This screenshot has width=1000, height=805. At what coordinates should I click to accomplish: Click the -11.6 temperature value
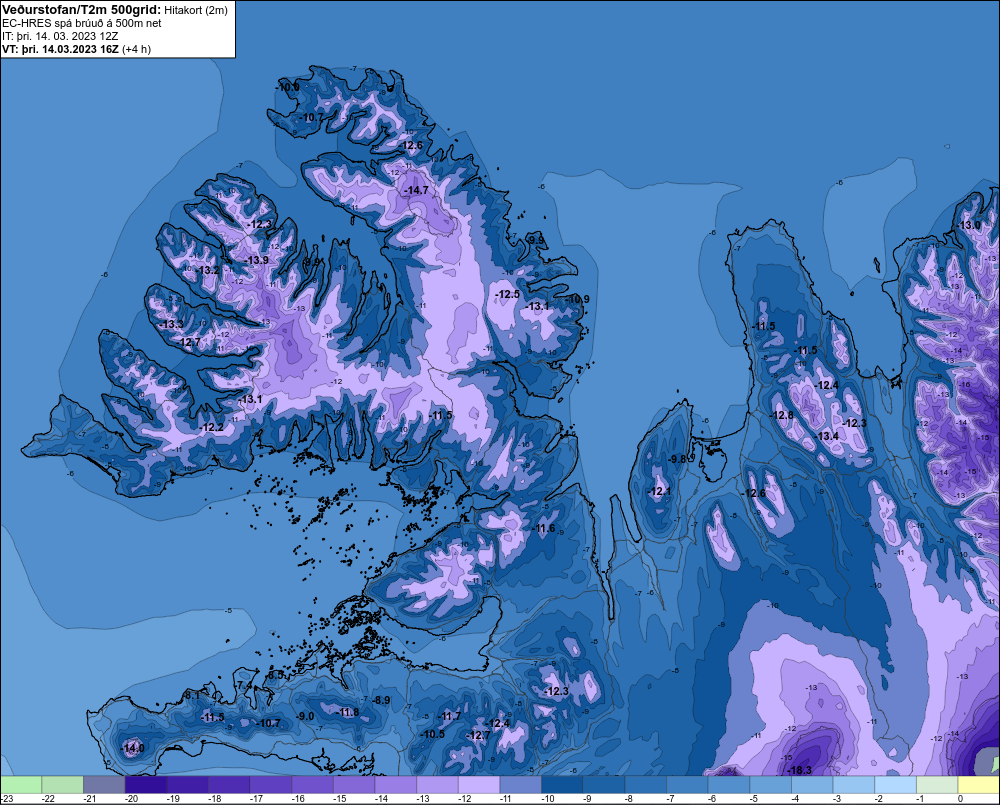click(x=544, y=528)
